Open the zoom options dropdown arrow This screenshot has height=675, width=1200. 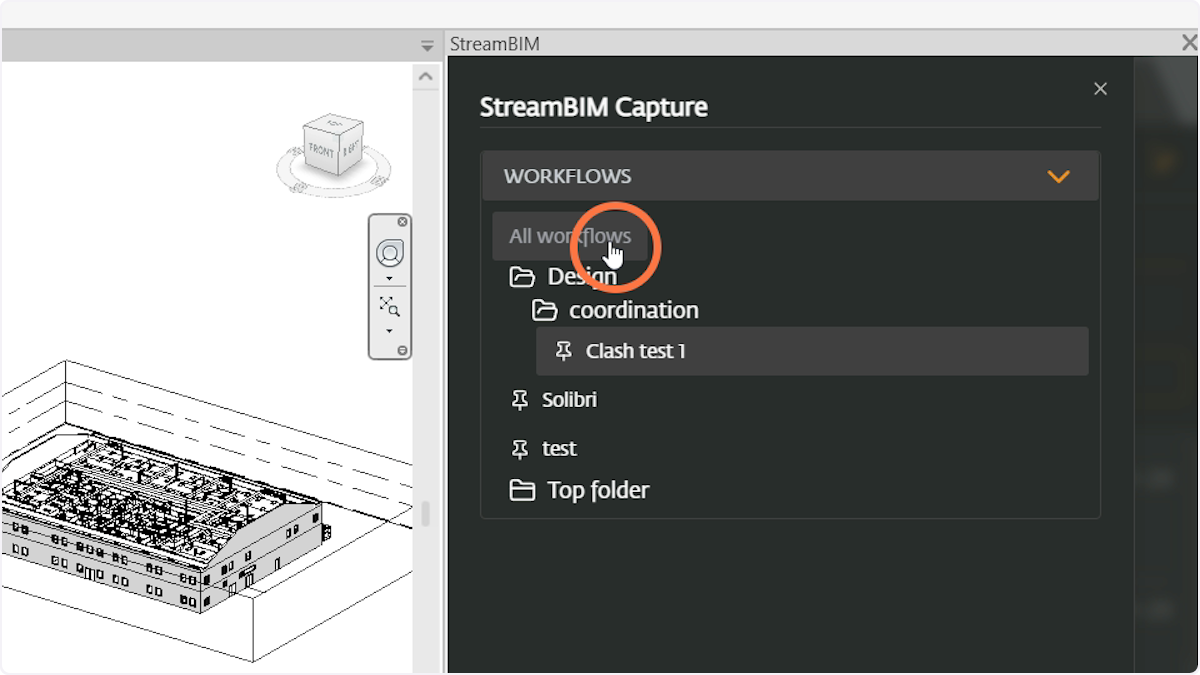(389, 331)
